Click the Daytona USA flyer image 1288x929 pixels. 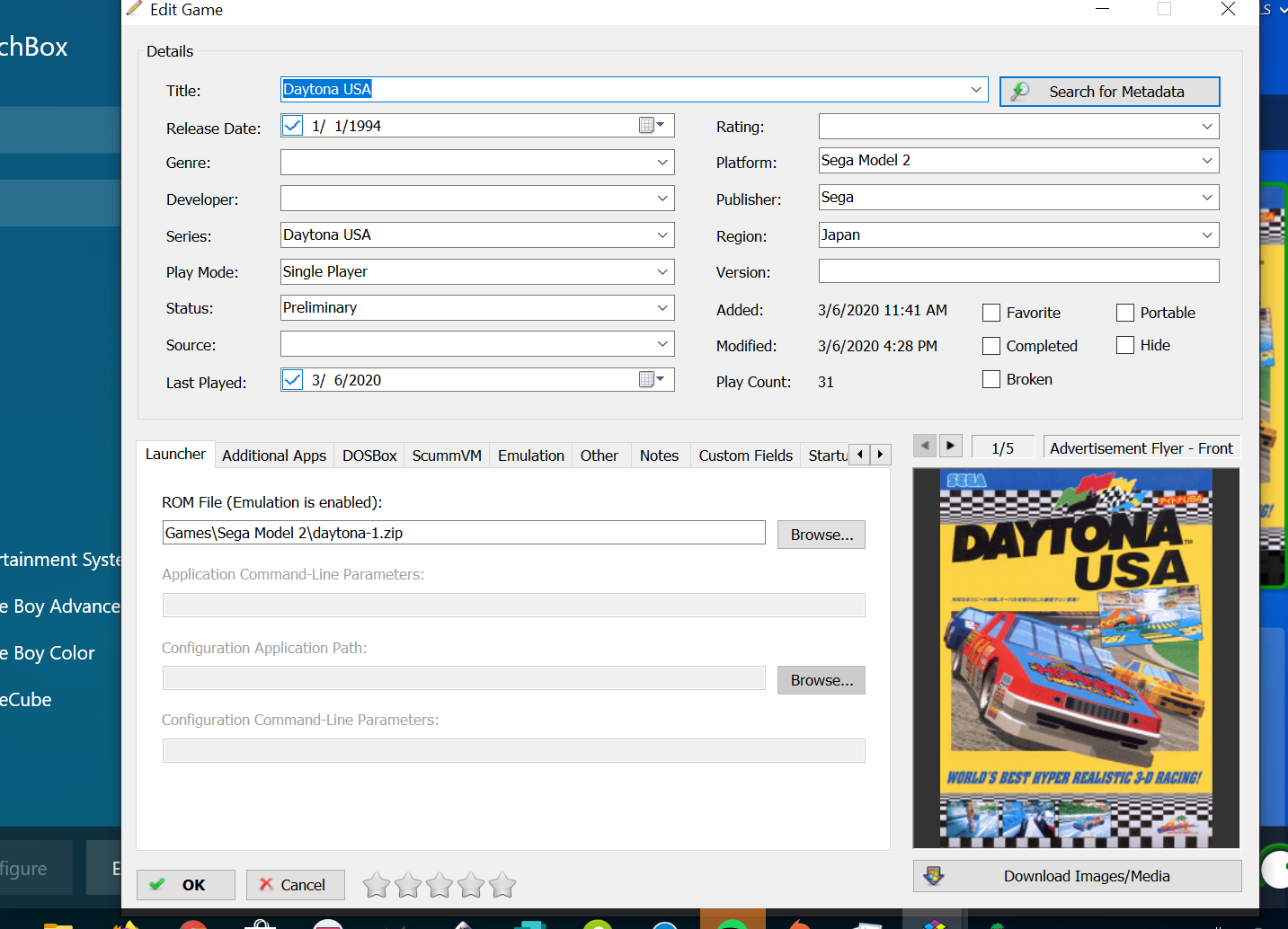tap(1076, 658)
